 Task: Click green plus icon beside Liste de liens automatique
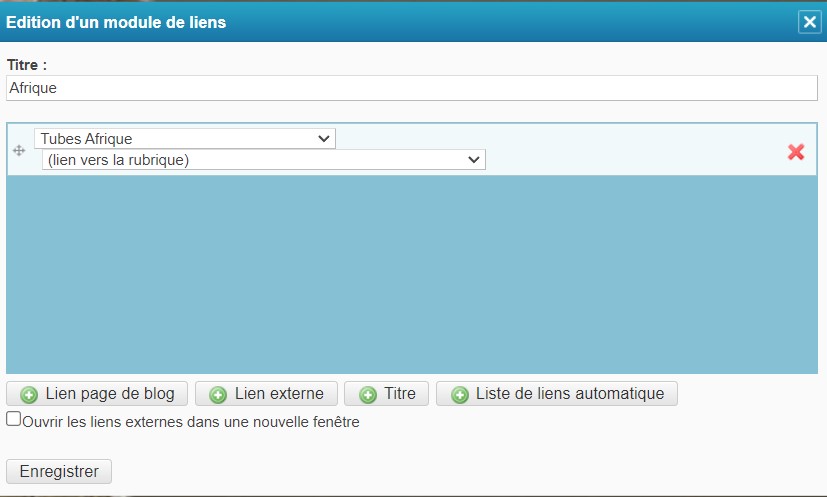click(460, 394)
